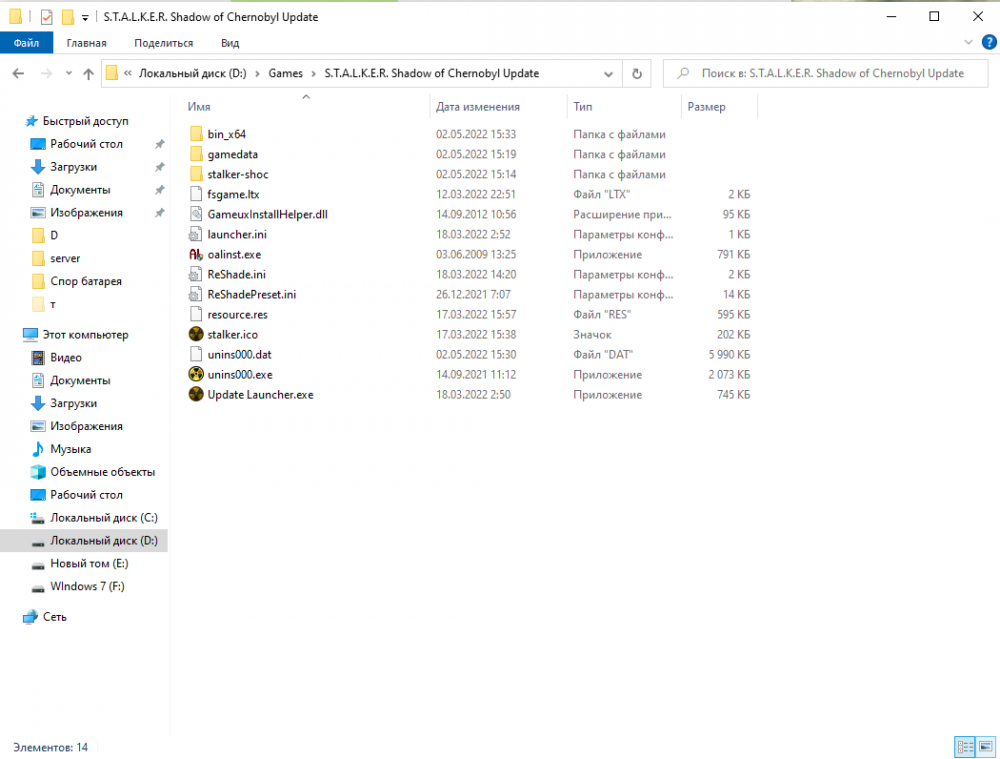The height and width of the screenshot is (759, 1000).
Task: Click the oalinst.exe application icon
Action: coord(196,254)
